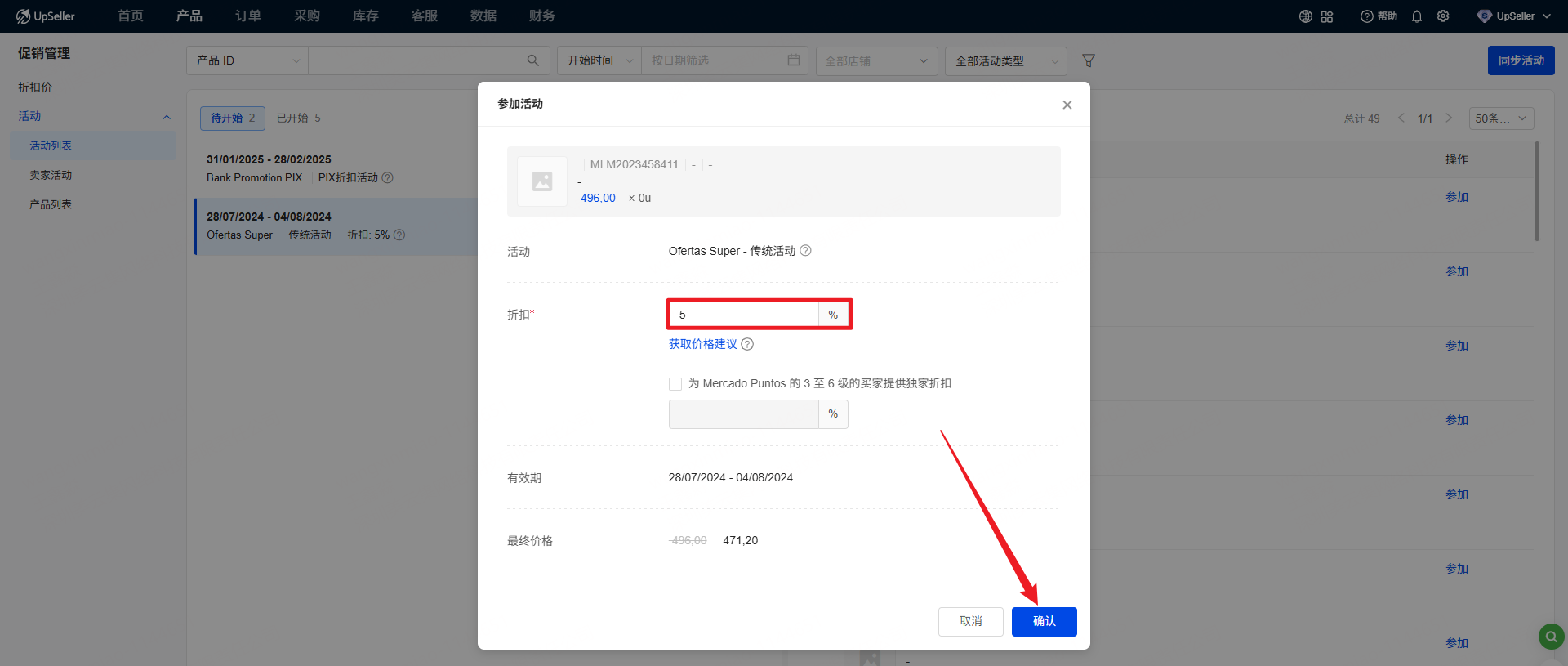
Task: Open the apps grid icon
Action: 1327,16
